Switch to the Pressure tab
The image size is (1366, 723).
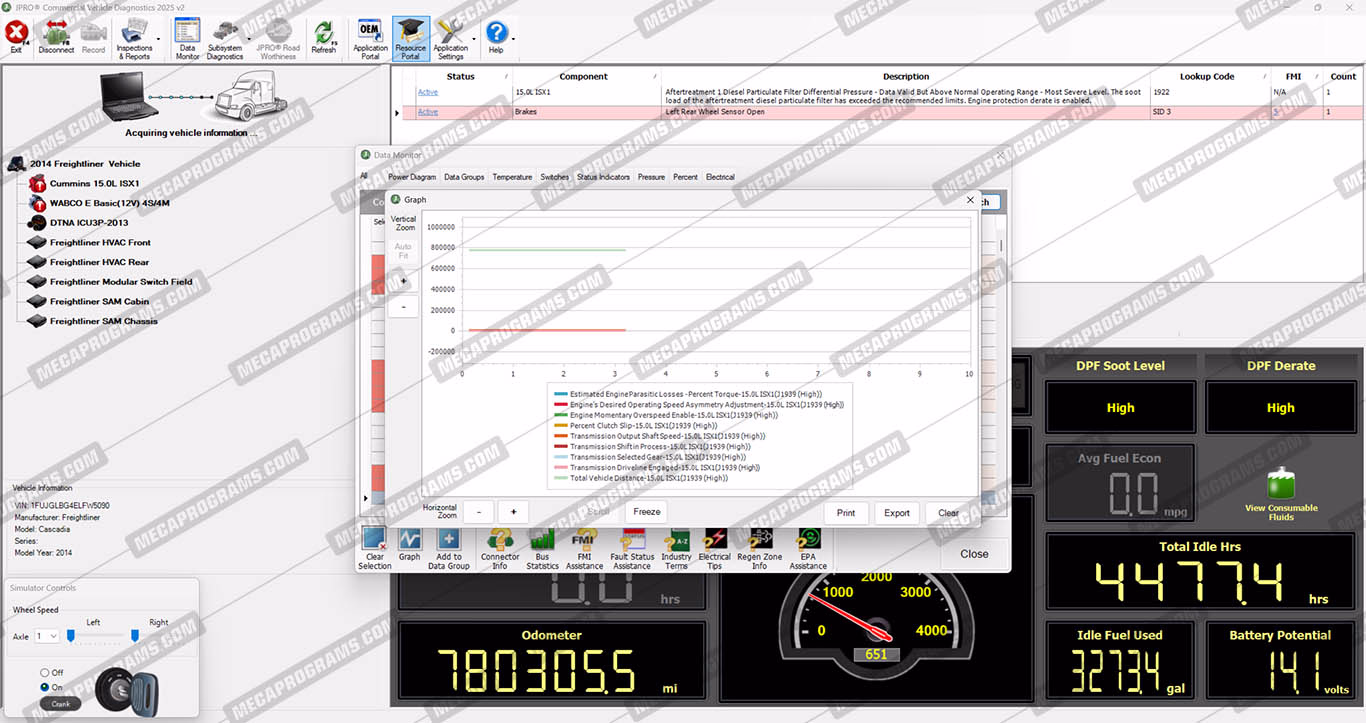point(651,177)
